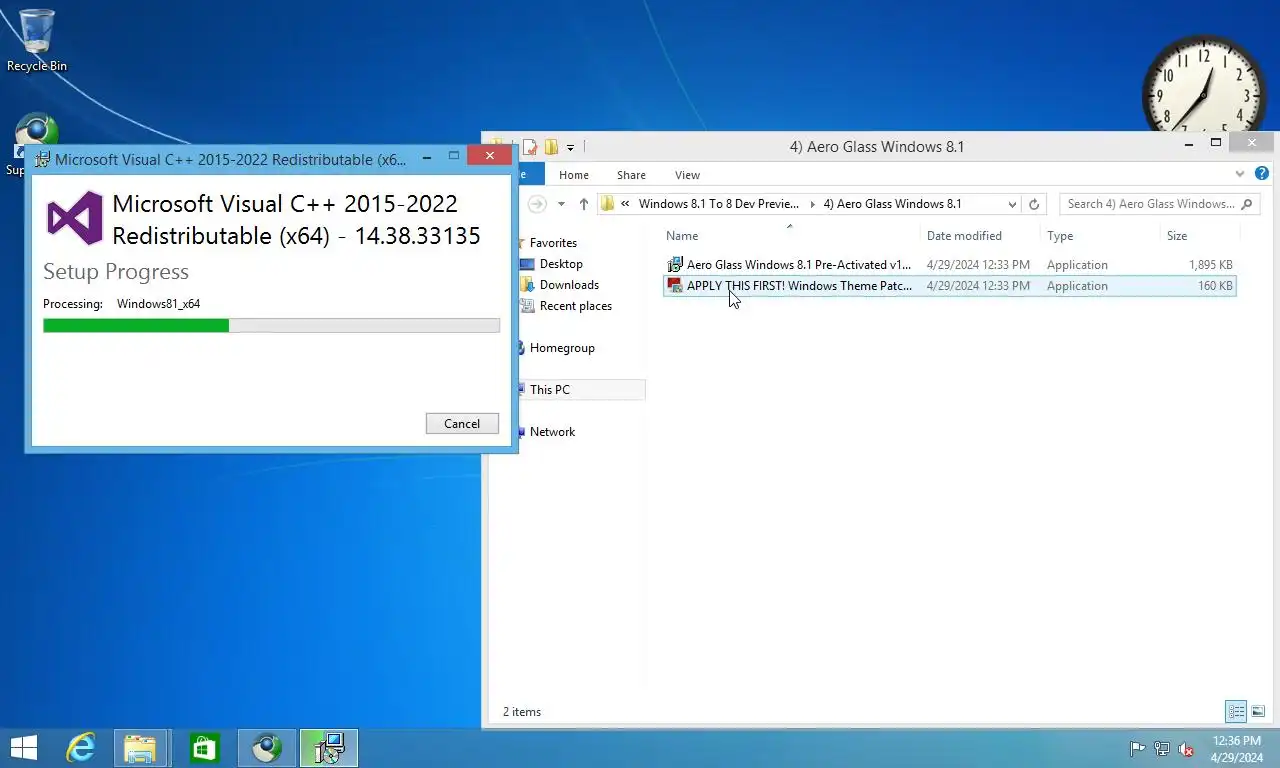Open the taskbar clock and date
This screenshot has height=768, width=1280.
(1236, 749)
